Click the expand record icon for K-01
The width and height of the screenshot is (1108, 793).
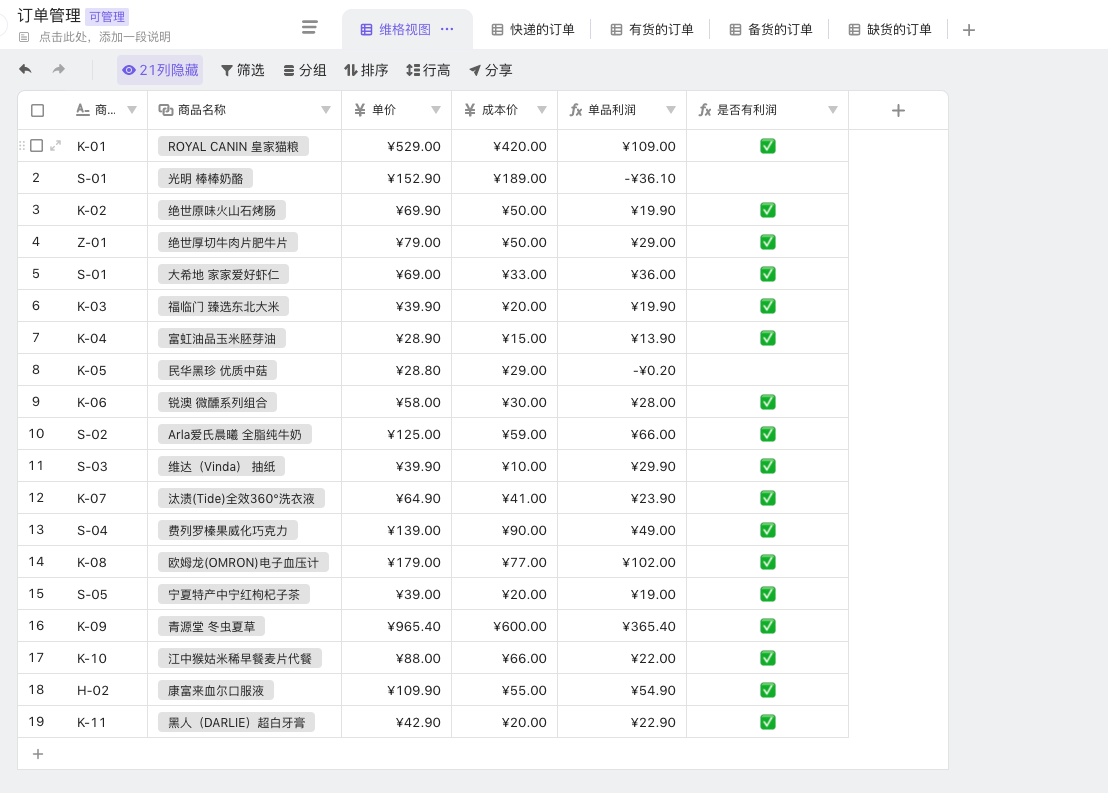[56, 146]
